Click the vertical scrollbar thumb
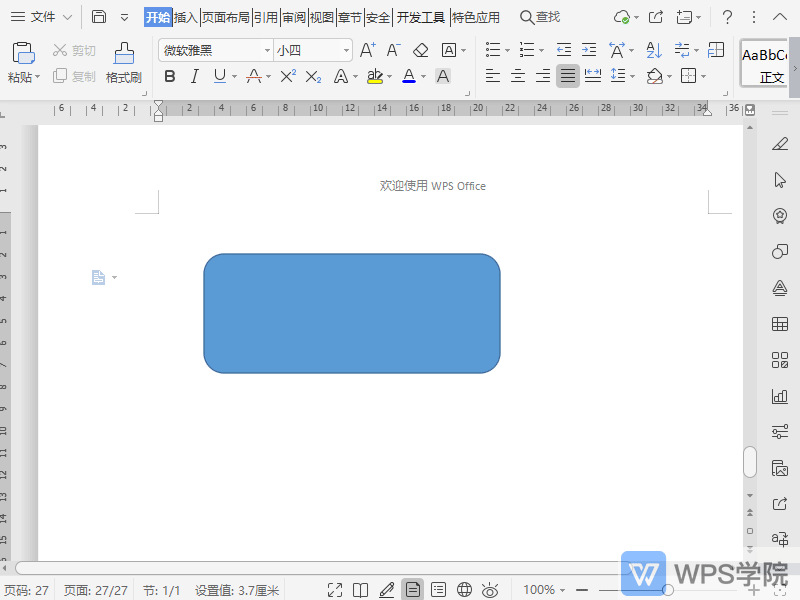This screenshot has width=800, height=600. (x=750, y=462)
